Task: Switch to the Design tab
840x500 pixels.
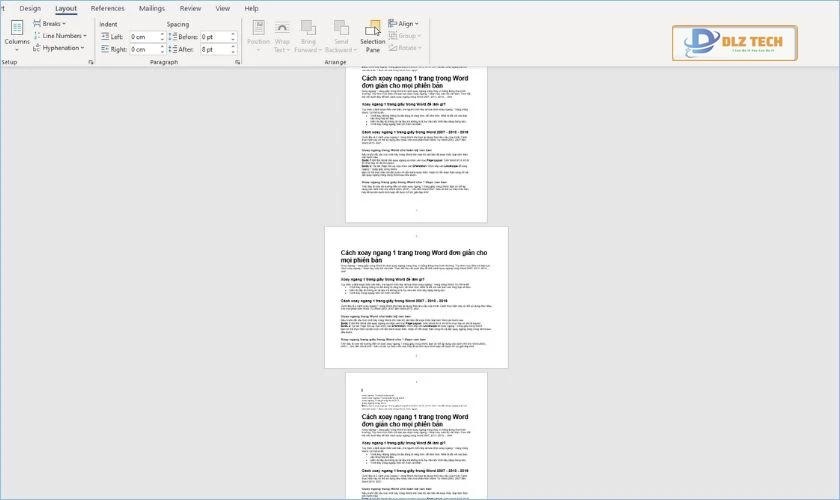Action: 30,8
